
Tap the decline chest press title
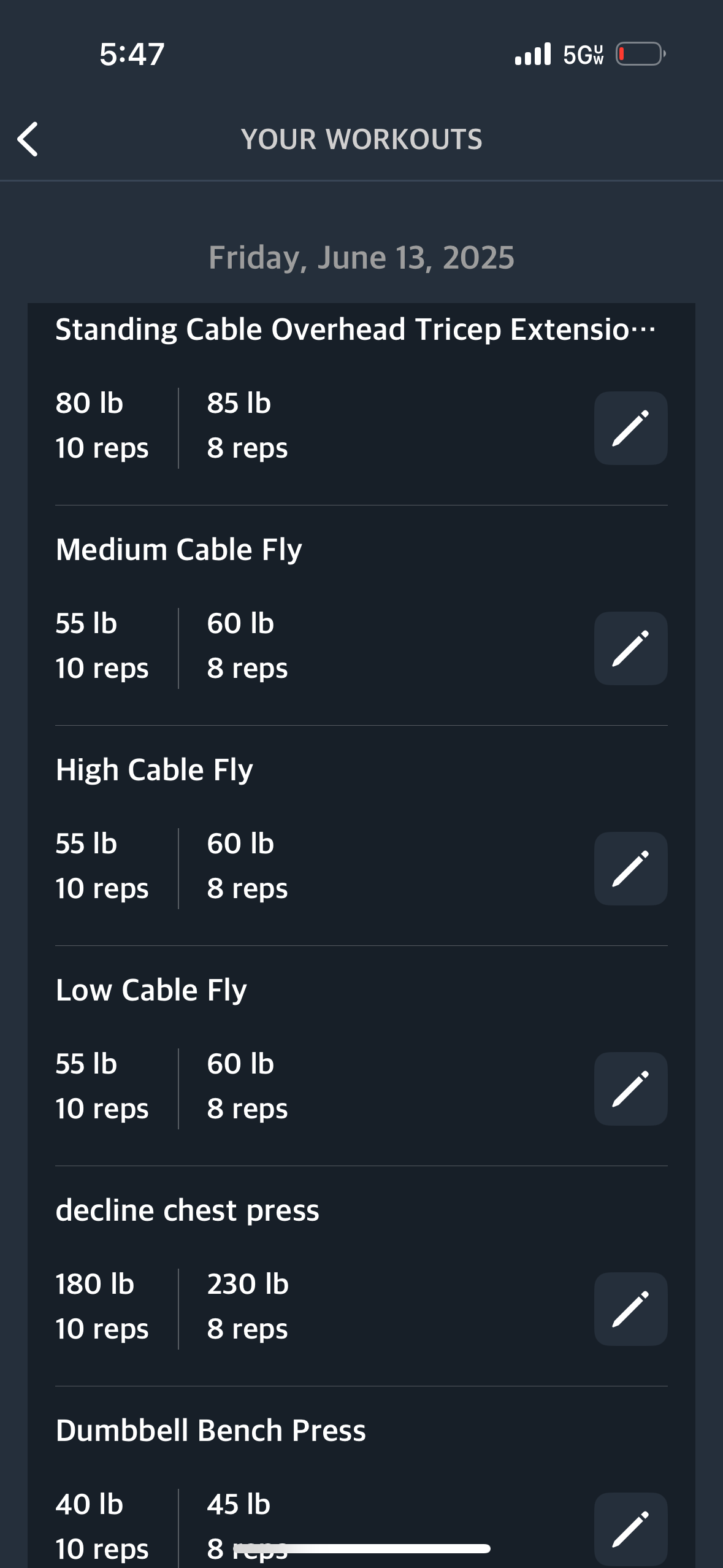188,1210
